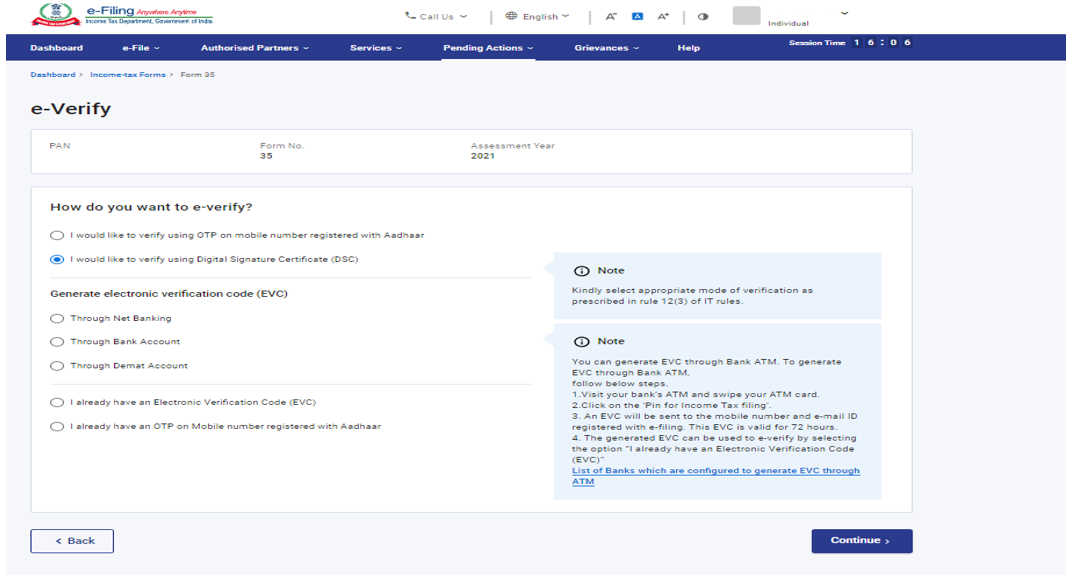
Task: Click the Continue button
Action: [x=861, y=541]
